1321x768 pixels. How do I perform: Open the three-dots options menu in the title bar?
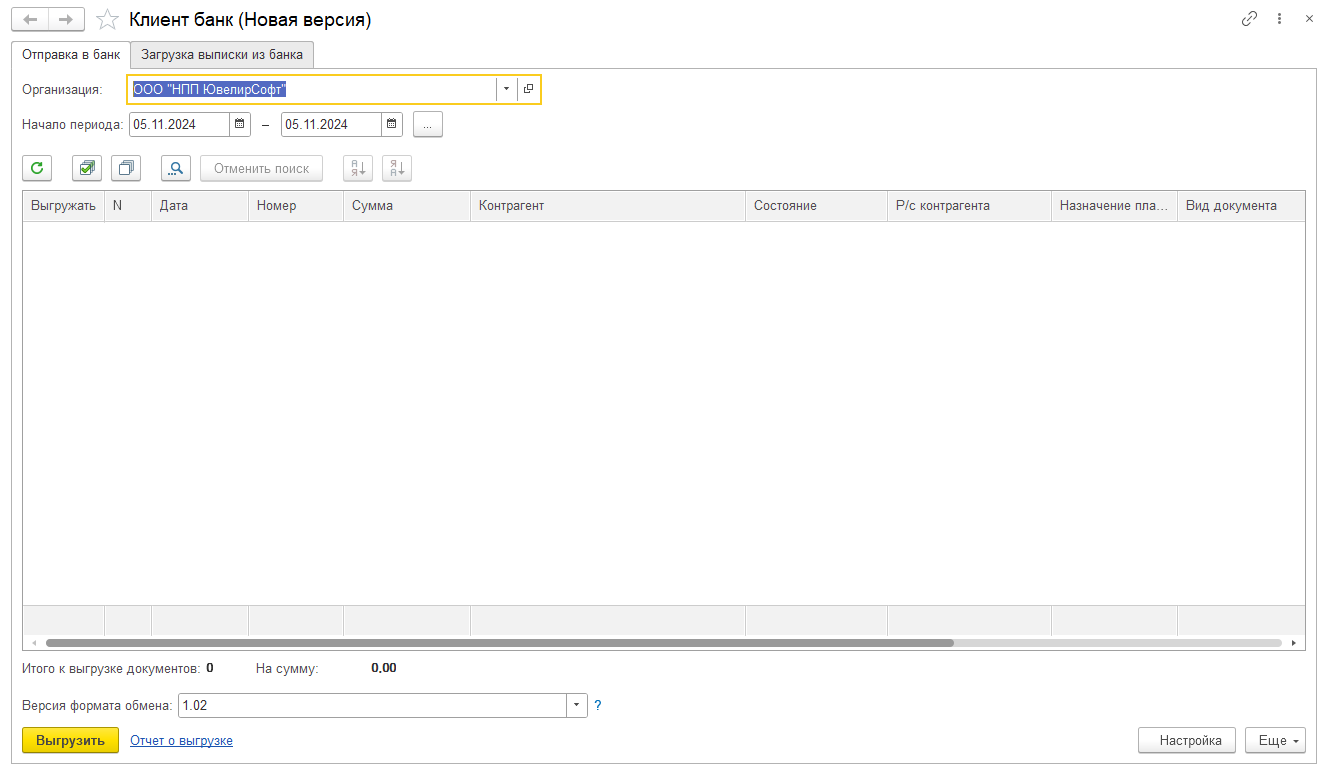1279,19
